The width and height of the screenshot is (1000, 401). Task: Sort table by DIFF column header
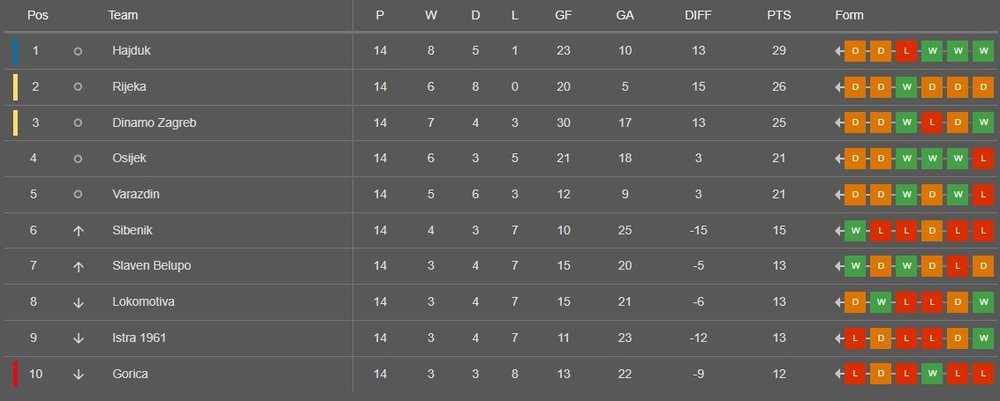[698, 15]
